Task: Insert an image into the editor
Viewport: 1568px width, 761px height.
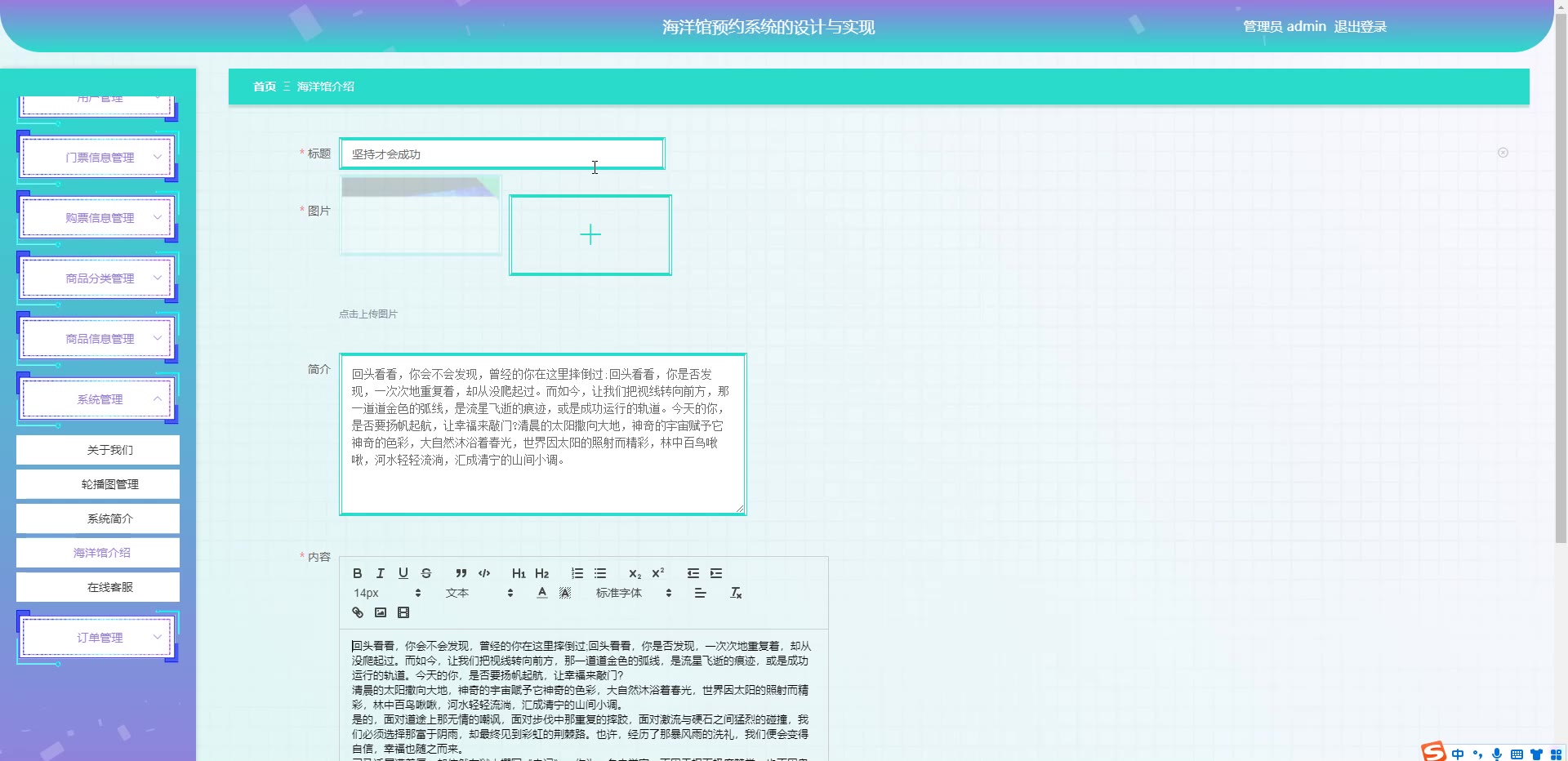Action: [x=381, y=612]
